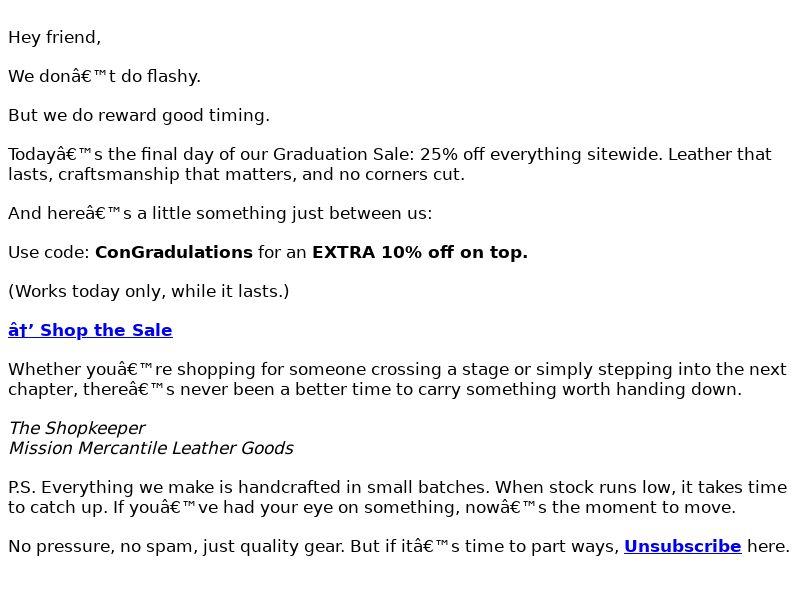Click the crossing a stage sentence
The image size is (800, 602).
(x=397, y=369)
